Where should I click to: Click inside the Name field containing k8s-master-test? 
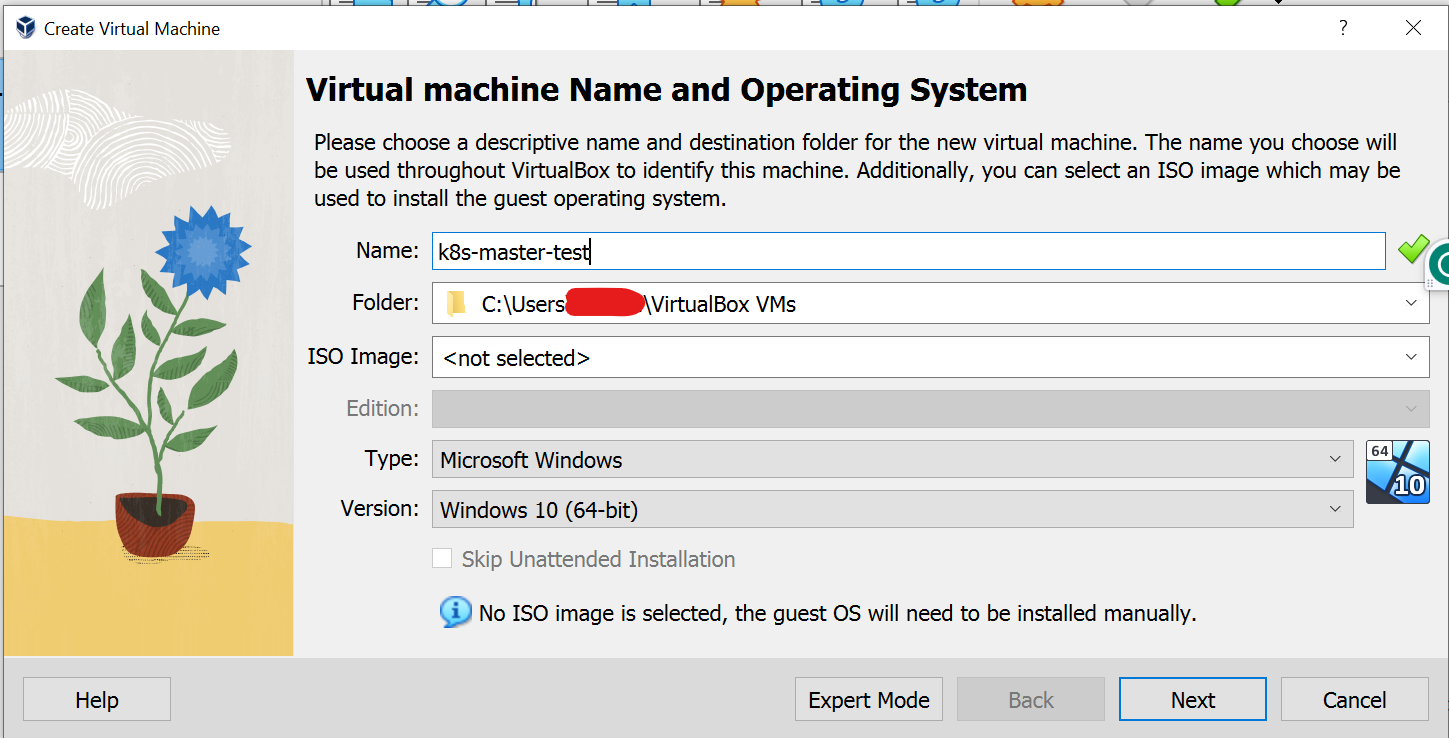tap(908, 252)
